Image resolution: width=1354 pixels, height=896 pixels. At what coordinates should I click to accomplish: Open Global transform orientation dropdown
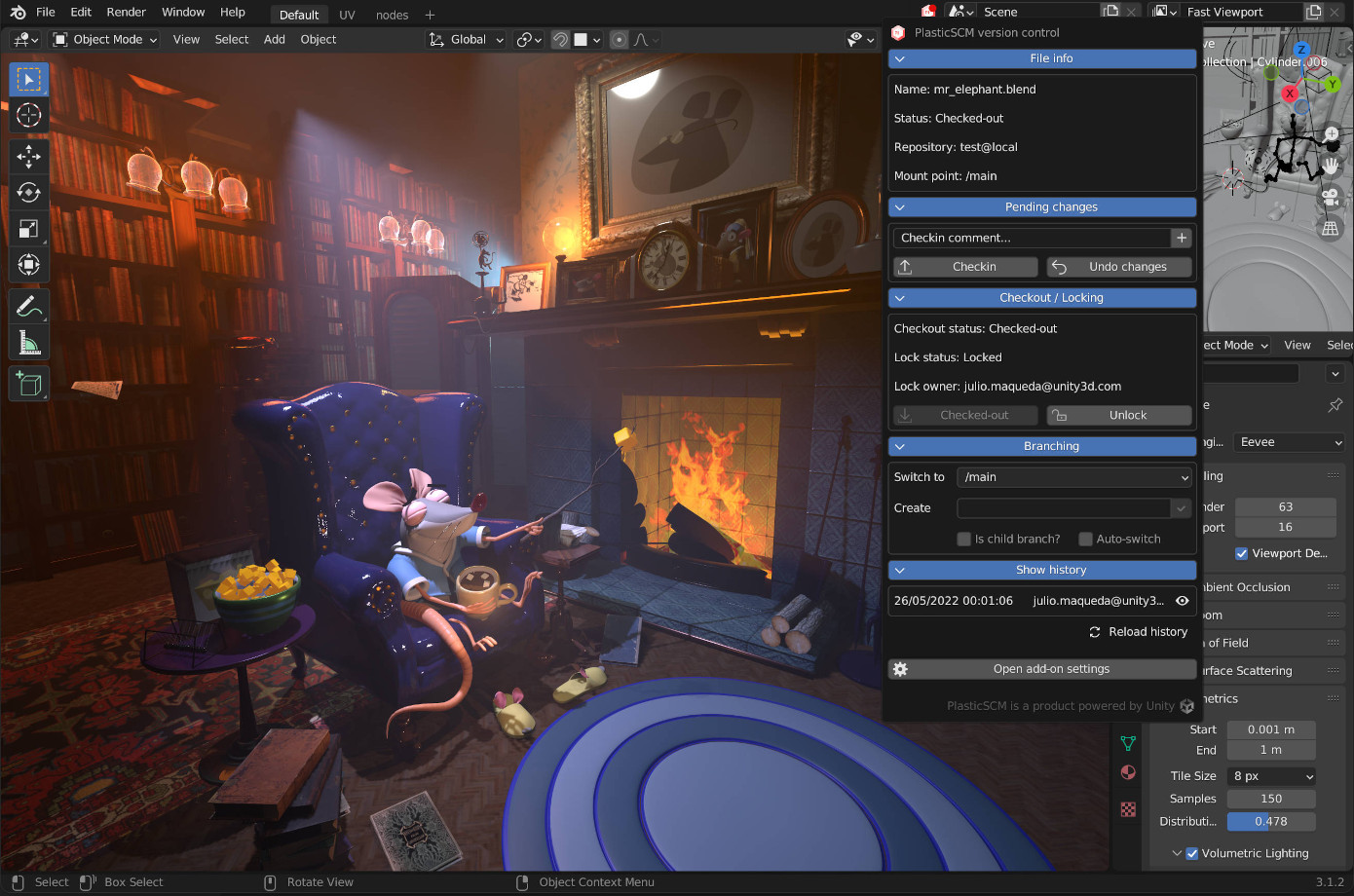(467, 39)
